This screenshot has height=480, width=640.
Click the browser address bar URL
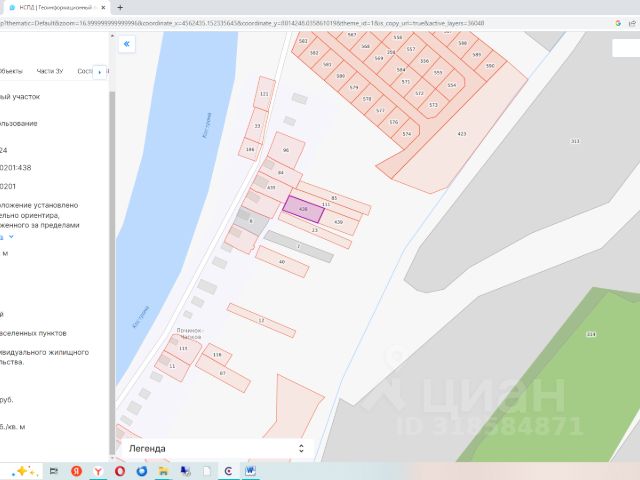point(242,23)
